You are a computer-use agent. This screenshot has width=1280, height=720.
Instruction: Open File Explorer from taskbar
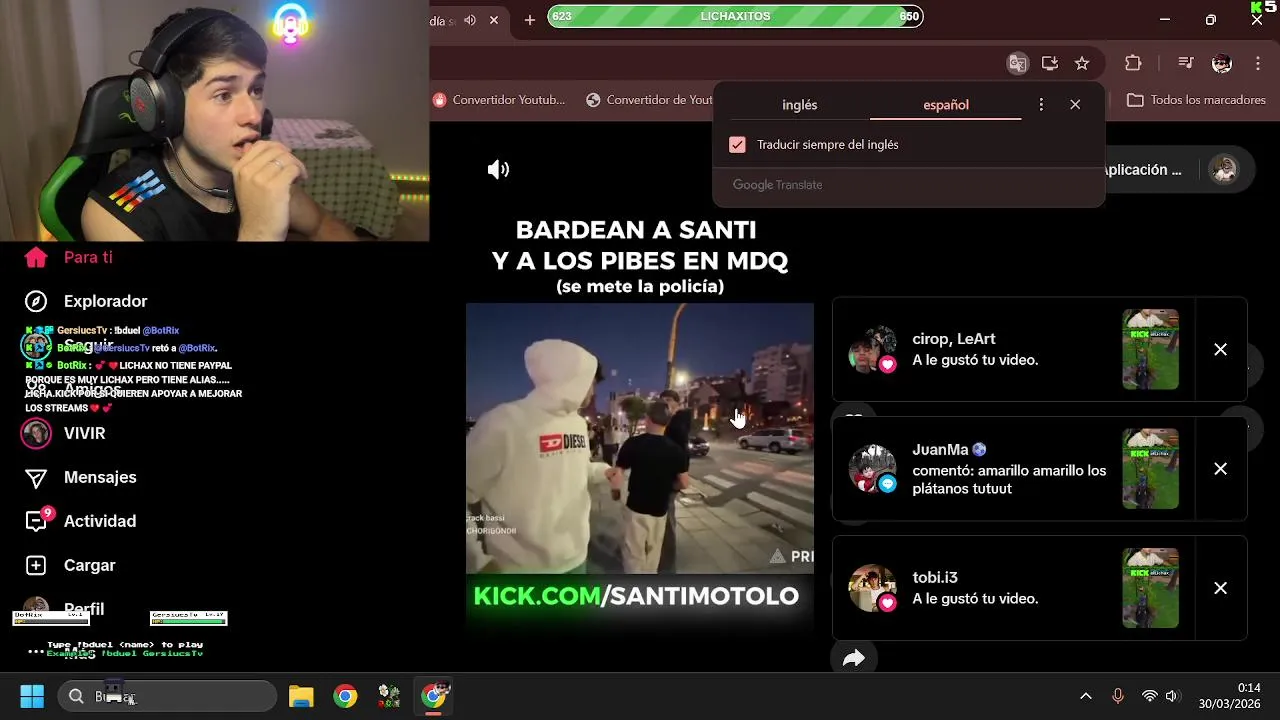(x=301, y=696)
